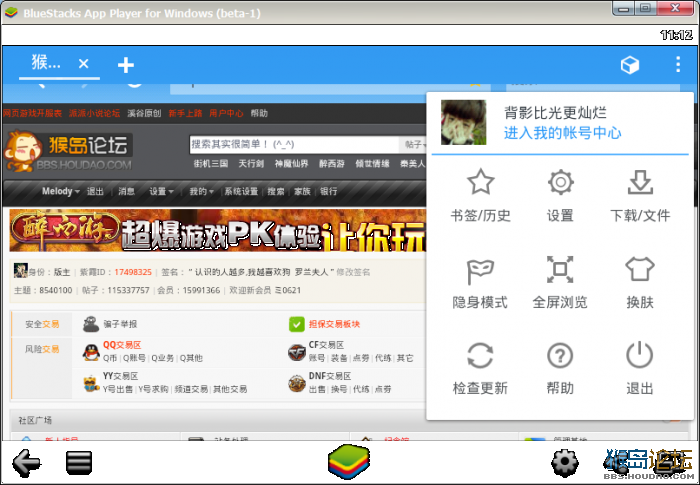This screenshot has height=485, width=700.
Task: Open 系统设置 in forum nav bar
Action: tap(241, 192)
